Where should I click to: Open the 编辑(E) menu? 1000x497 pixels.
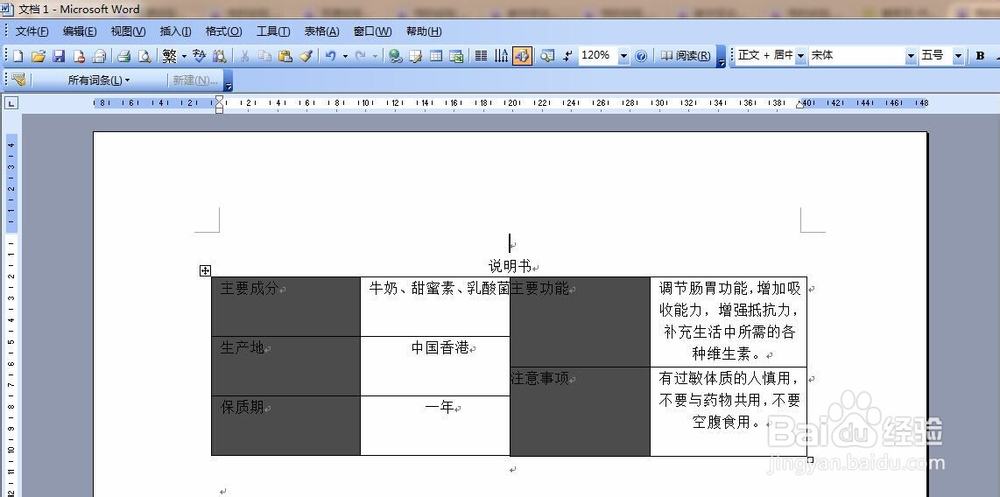tap(80, 31)
